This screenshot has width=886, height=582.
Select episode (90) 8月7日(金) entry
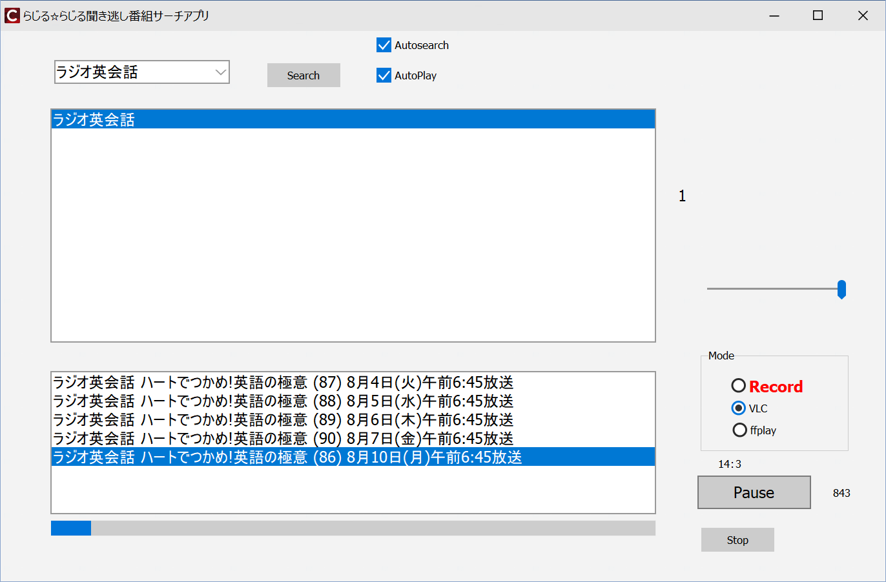point(353,438)
